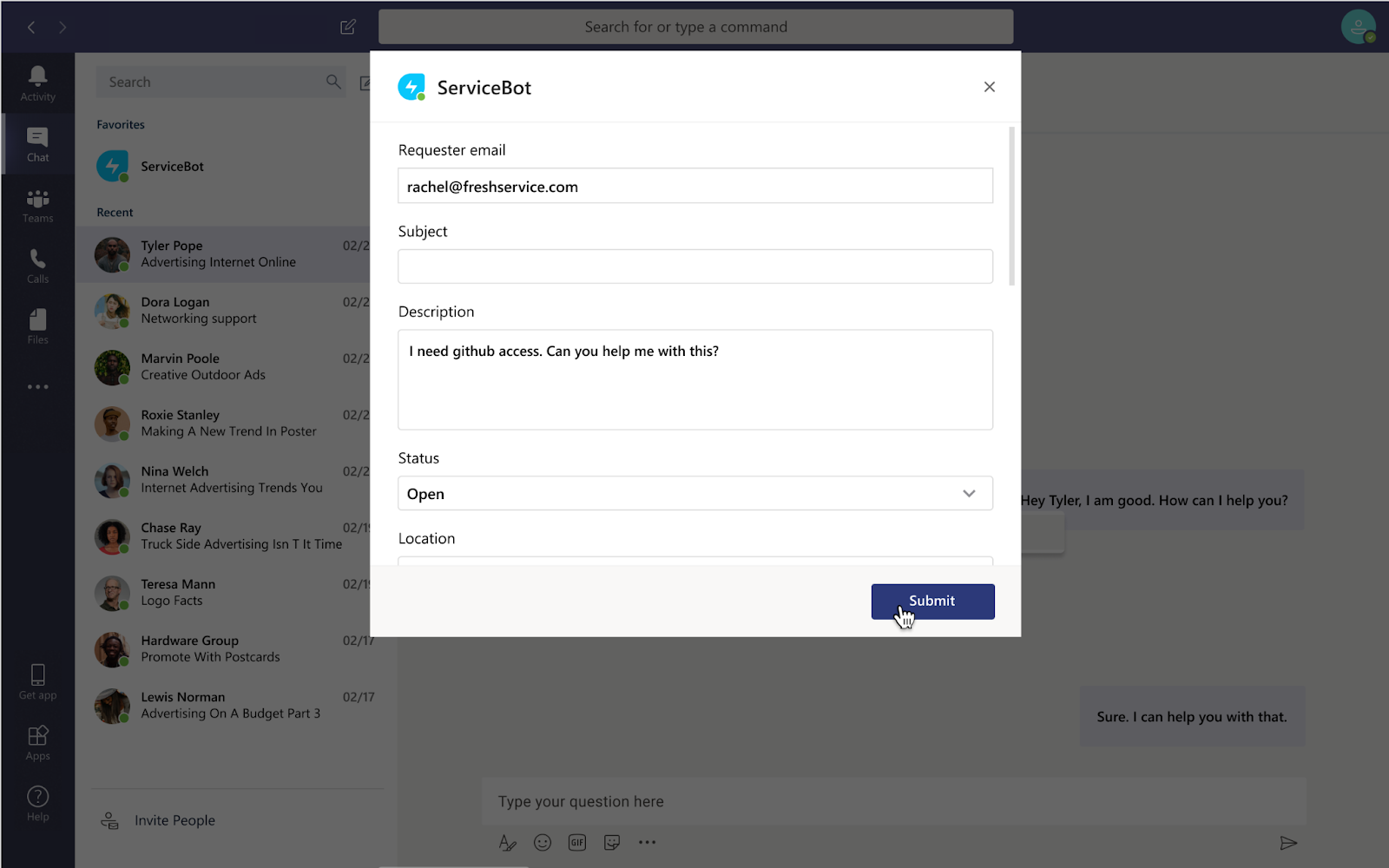
Task: Click the ServiceBot logo in dialog header
Action: [x=411, y=87]
